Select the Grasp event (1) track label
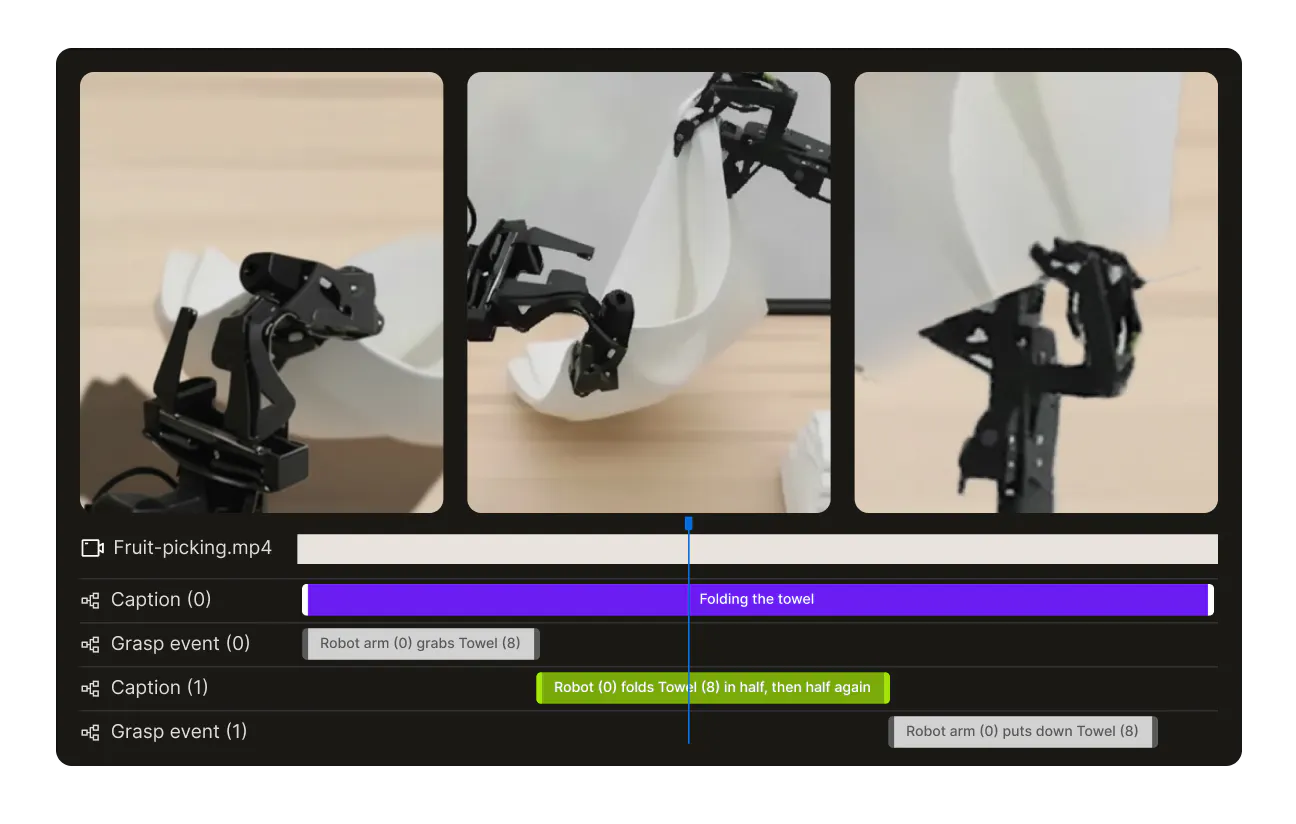The width and height of the screenshot is (1296, 824). (179, 731)
